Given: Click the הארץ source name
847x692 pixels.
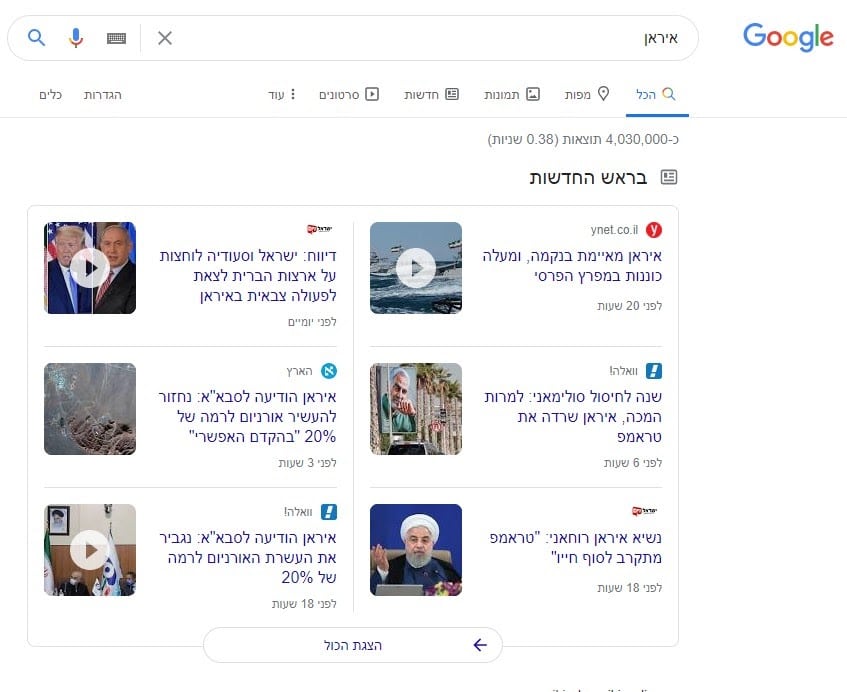Looking at the screenshot, I should (x=300, y=371).
